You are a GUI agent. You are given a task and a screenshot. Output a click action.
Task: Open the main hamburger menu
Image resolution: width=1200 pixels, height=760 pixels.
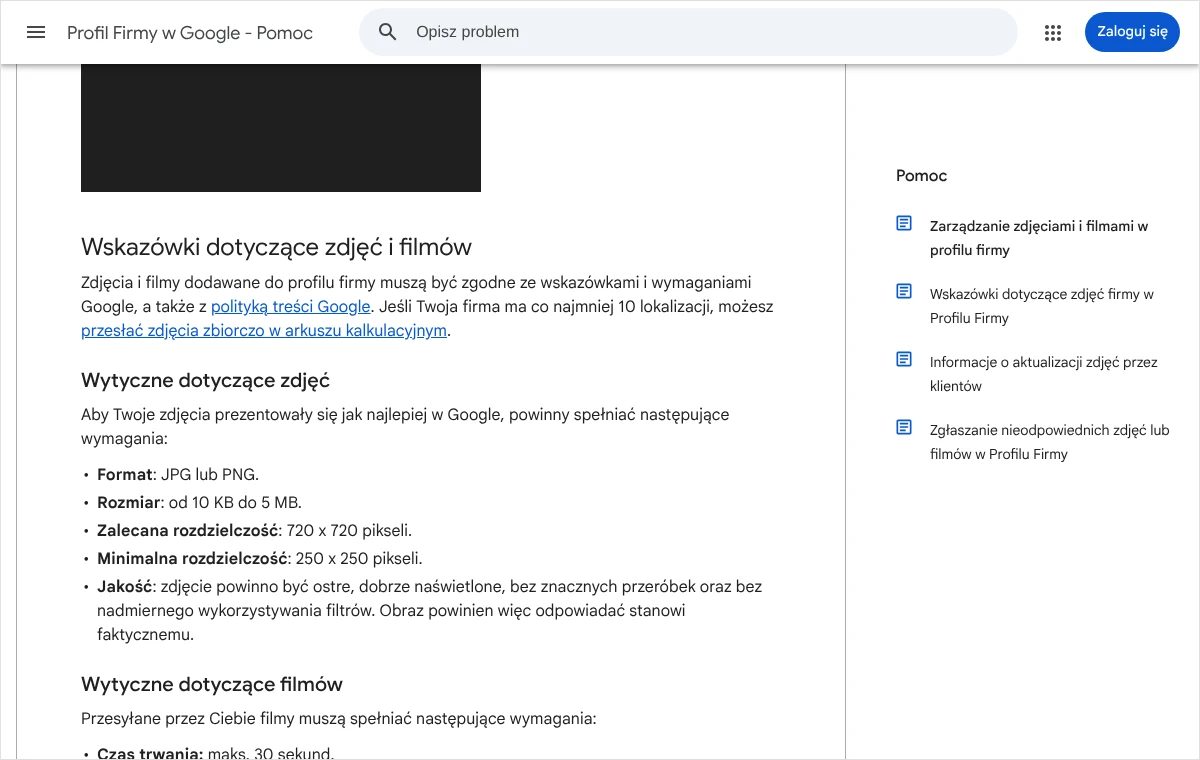point(36,32)
